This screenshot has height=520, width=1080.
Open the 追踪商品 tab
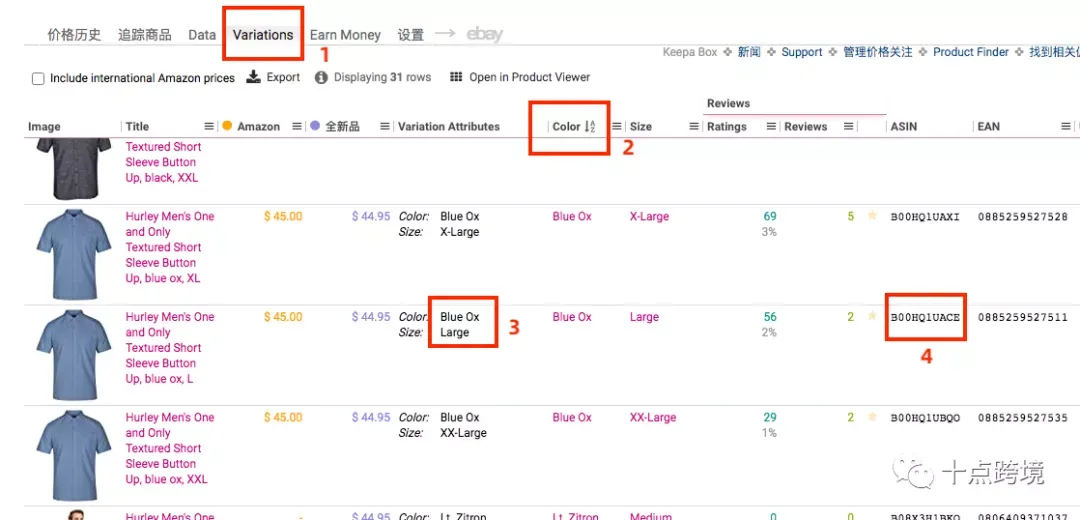pos(145,34)
